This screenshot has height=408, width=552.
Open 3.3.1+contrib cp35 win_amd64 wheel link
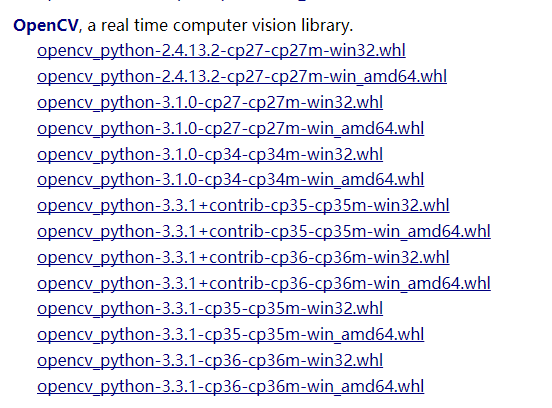coord(264,232)
